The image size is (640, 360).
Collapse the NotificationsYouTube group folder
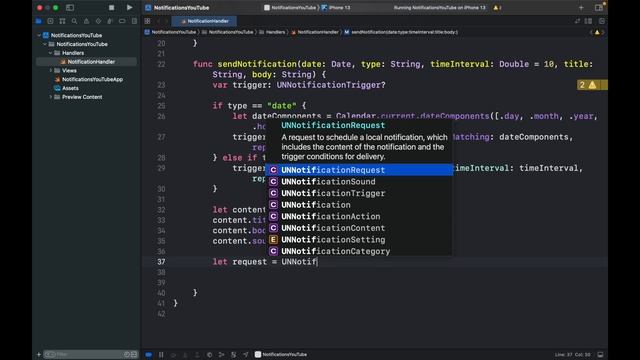[45, 44]
